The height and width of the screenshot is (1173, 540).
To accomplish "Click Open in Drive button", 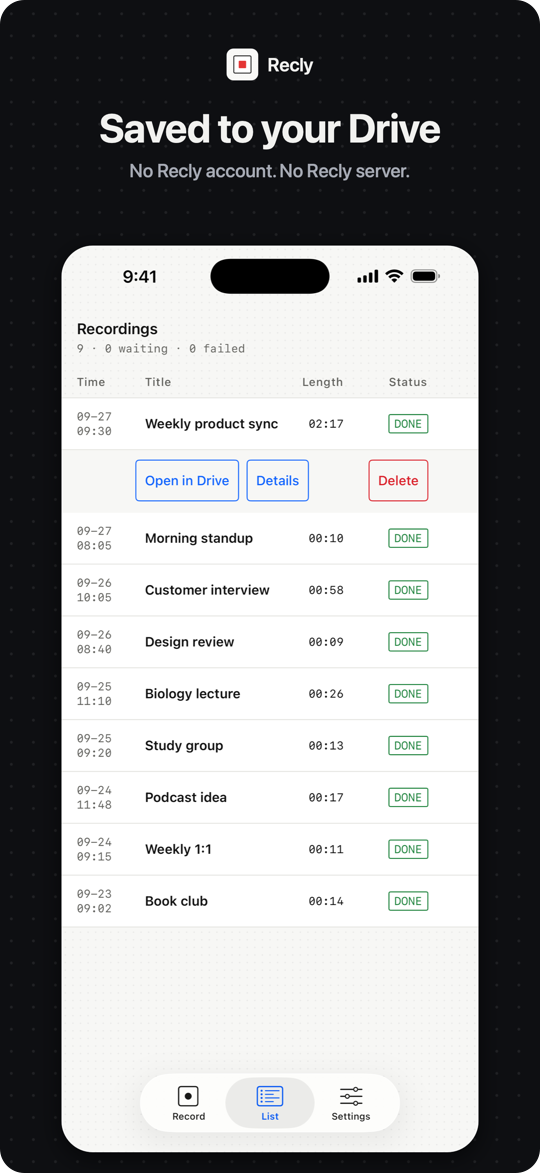I will 187,480.
